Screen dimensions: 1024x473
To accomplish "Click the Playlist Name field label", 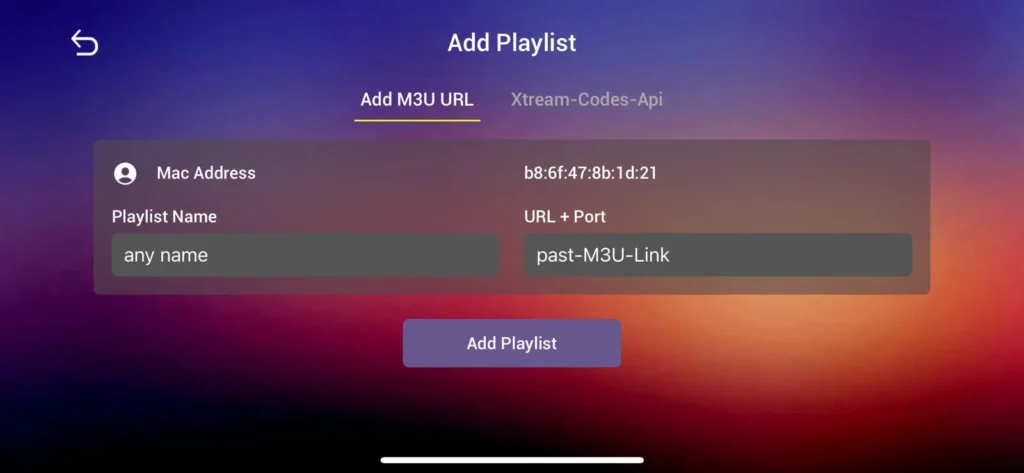I will click(x=164, y=216).
